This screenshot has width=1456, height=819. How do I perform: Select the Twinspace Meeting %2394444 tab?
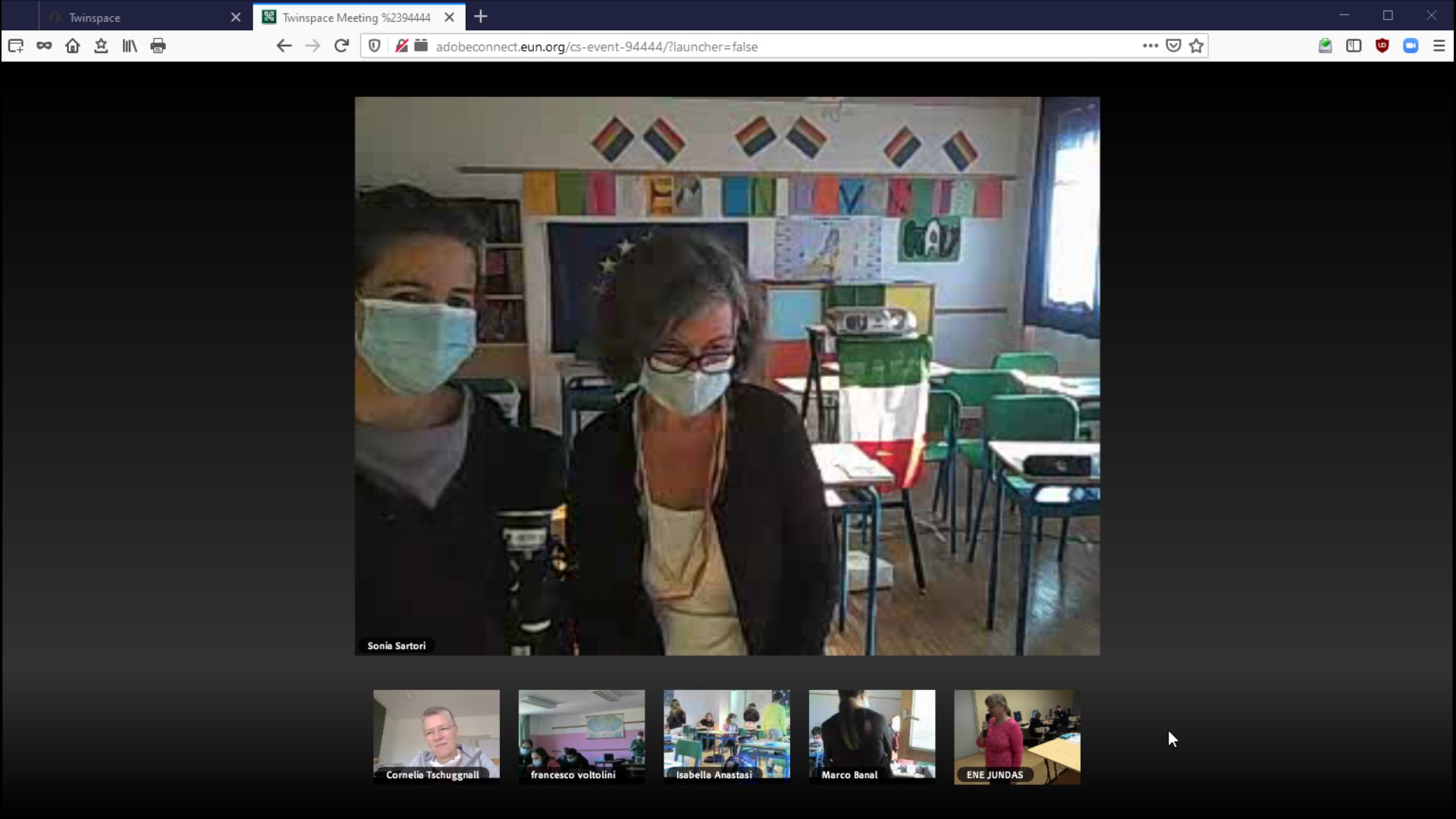[356, 17]
